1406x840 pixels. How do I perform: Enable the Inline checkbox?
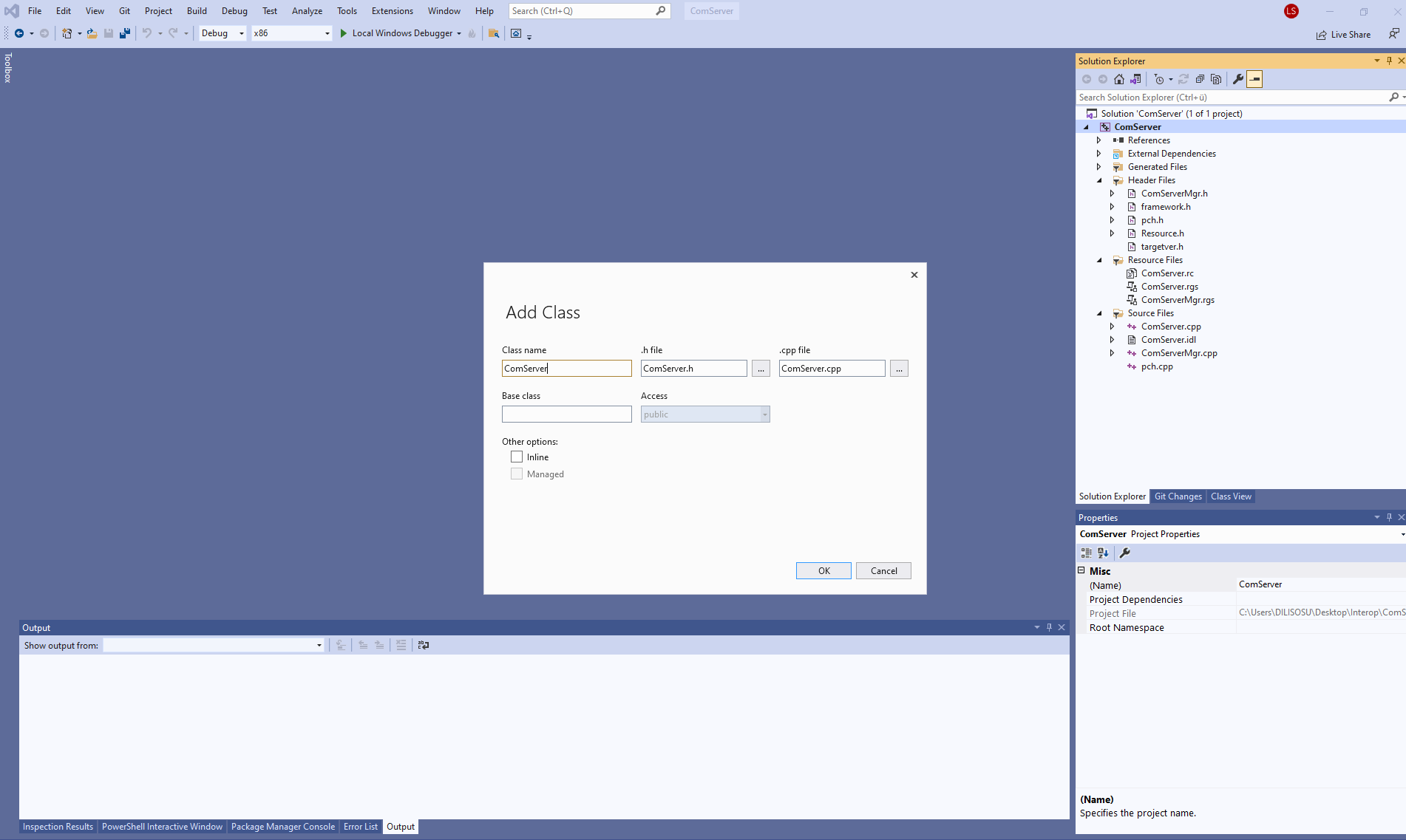pos(517,457)
